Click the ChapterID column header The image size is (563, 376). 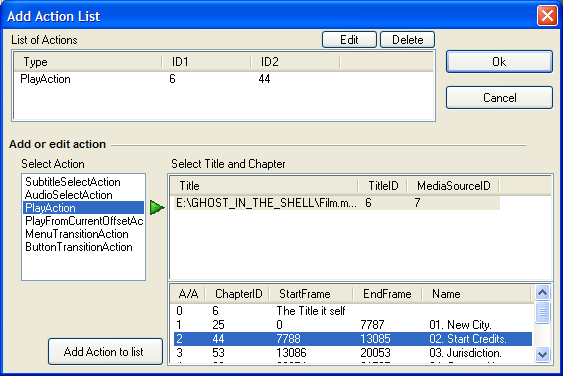[237, 294]
